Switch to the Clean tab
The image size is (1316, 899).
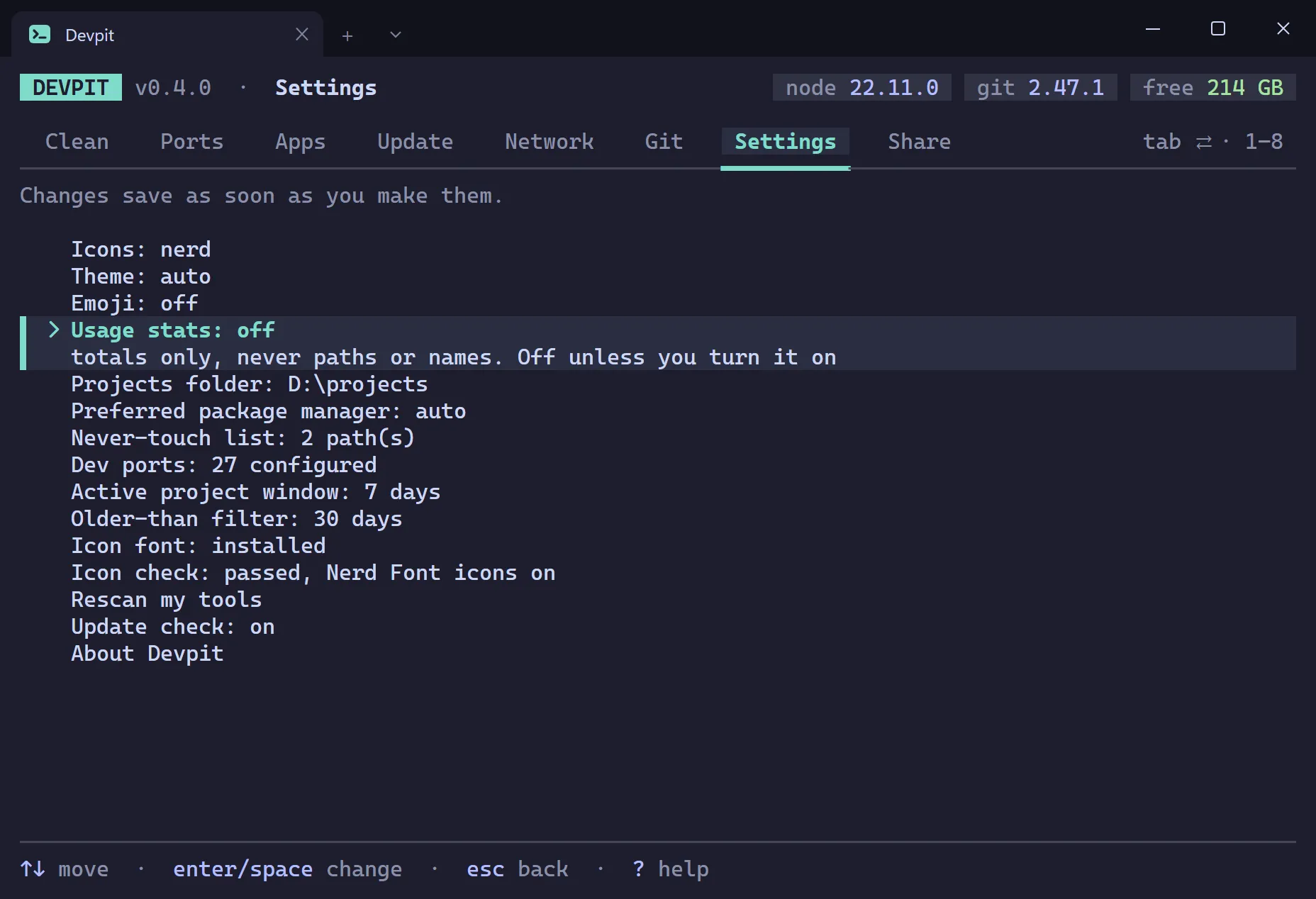(77, 142)
